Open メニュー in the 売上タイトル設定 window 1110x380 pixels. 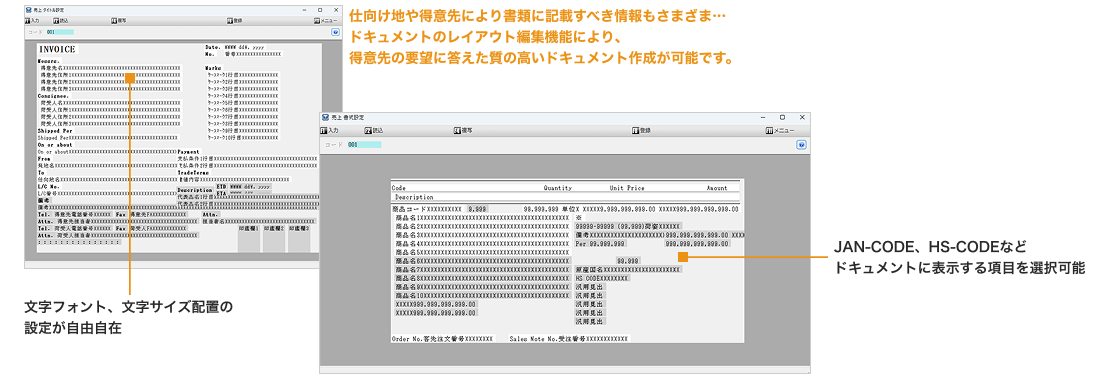tap(325, 21)
